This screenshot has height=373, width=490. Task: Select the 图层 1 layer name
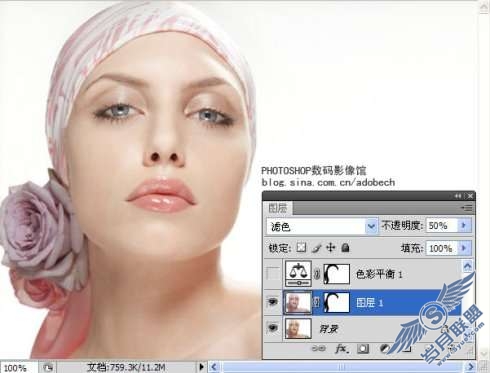tap(369, 303)
